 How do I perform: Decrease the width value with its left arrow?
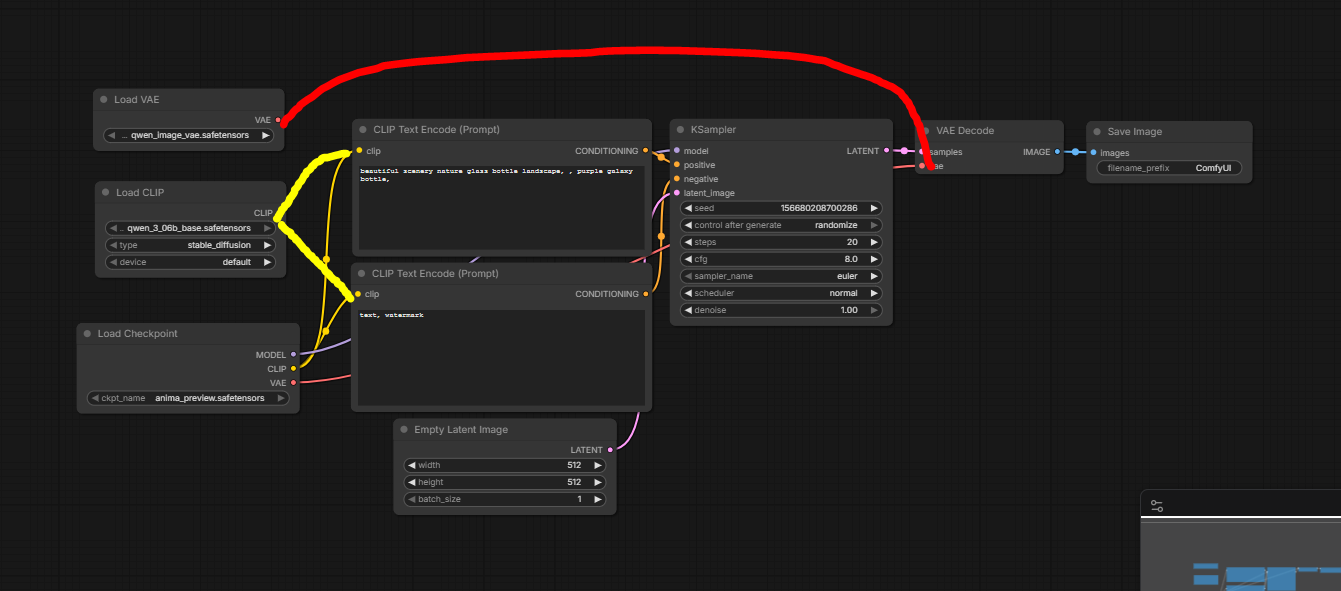[410, 465]
